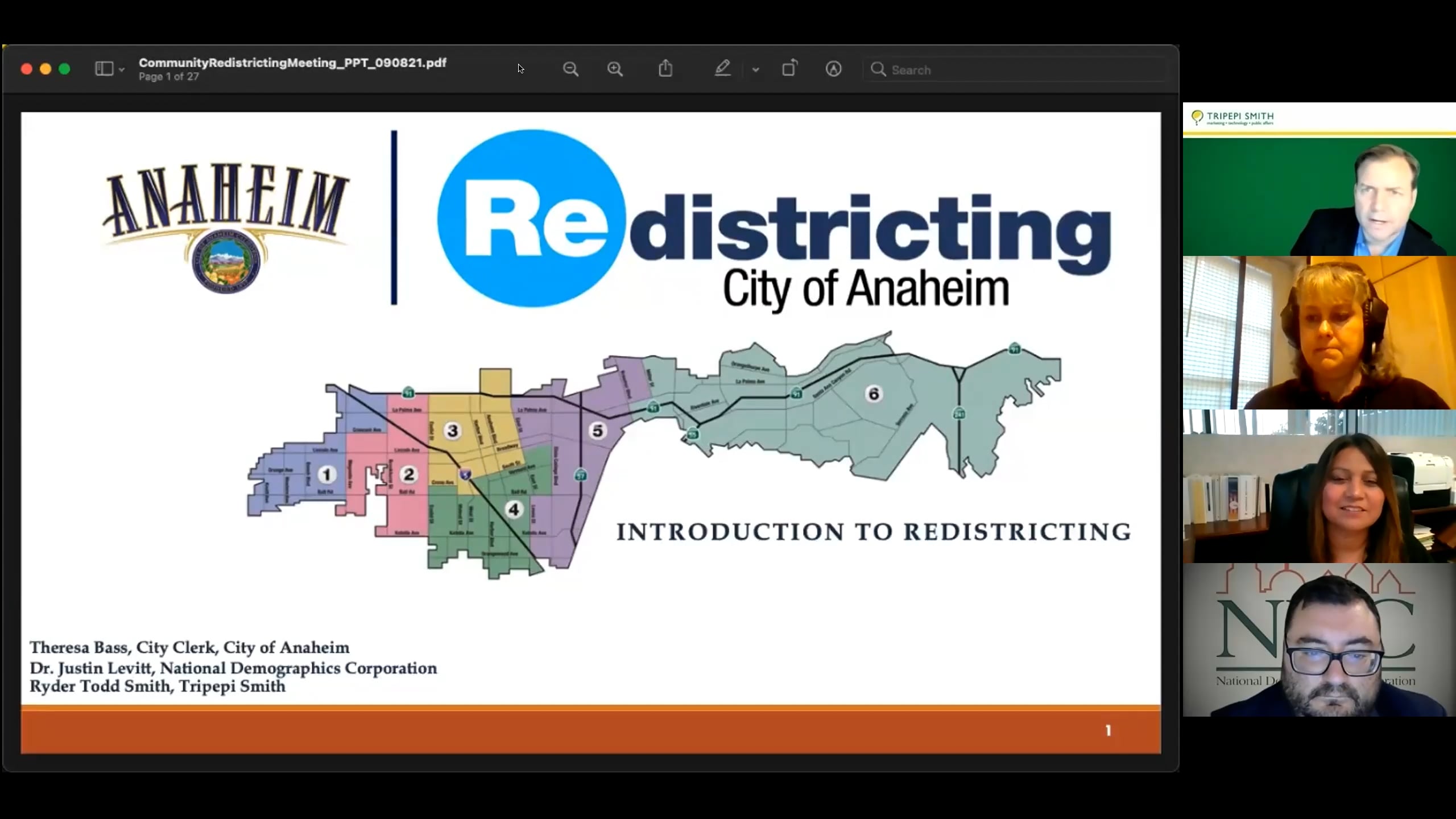1456x819 pixels.
Task: Click district 4 marker on map
Action: (x=514, y=509)
